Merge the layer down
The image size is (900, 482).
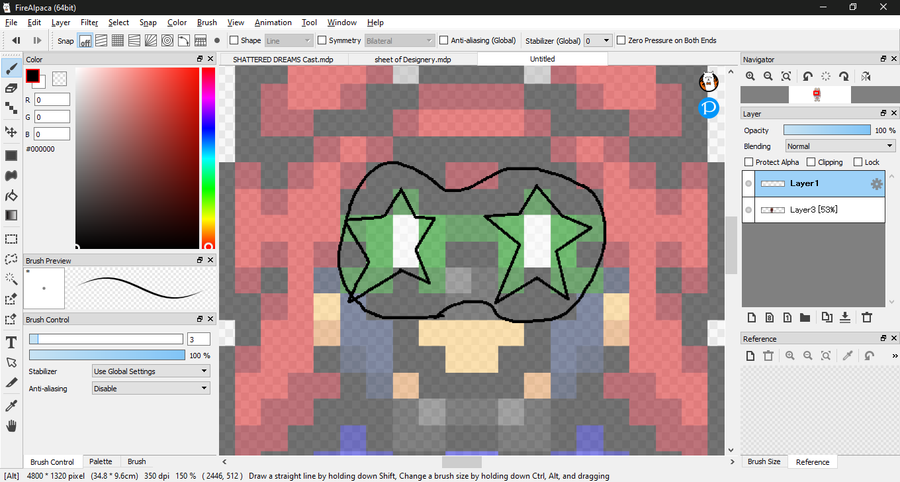click(x=845, y=317)
